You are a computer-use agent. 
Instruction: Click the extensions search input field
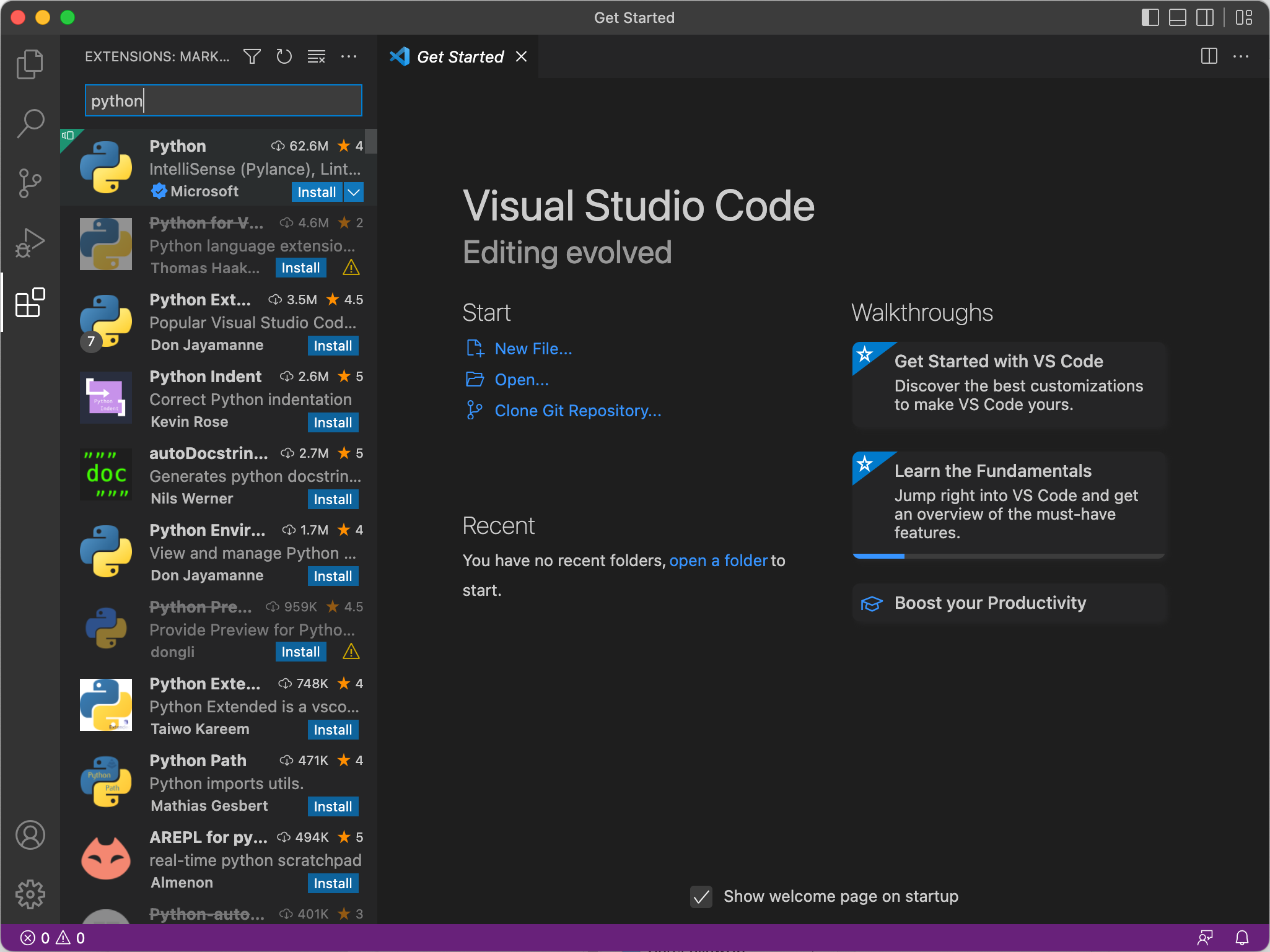[x=223, y=100]
